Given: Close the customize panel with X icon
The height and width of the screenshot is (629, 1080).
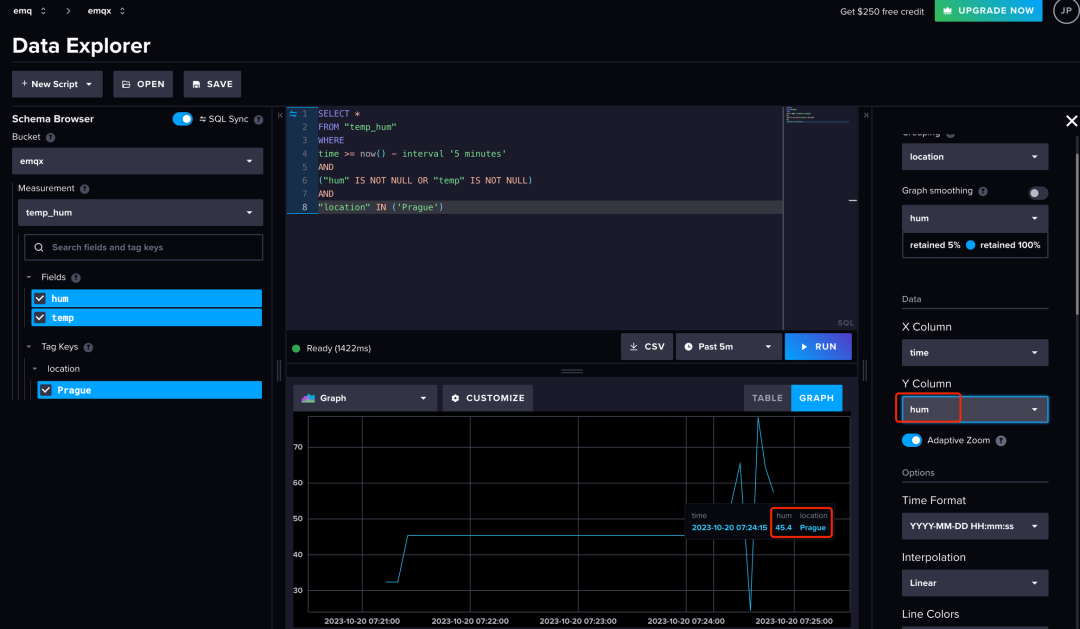Looking at the screenshot, I should click(x=1071, y=121).
